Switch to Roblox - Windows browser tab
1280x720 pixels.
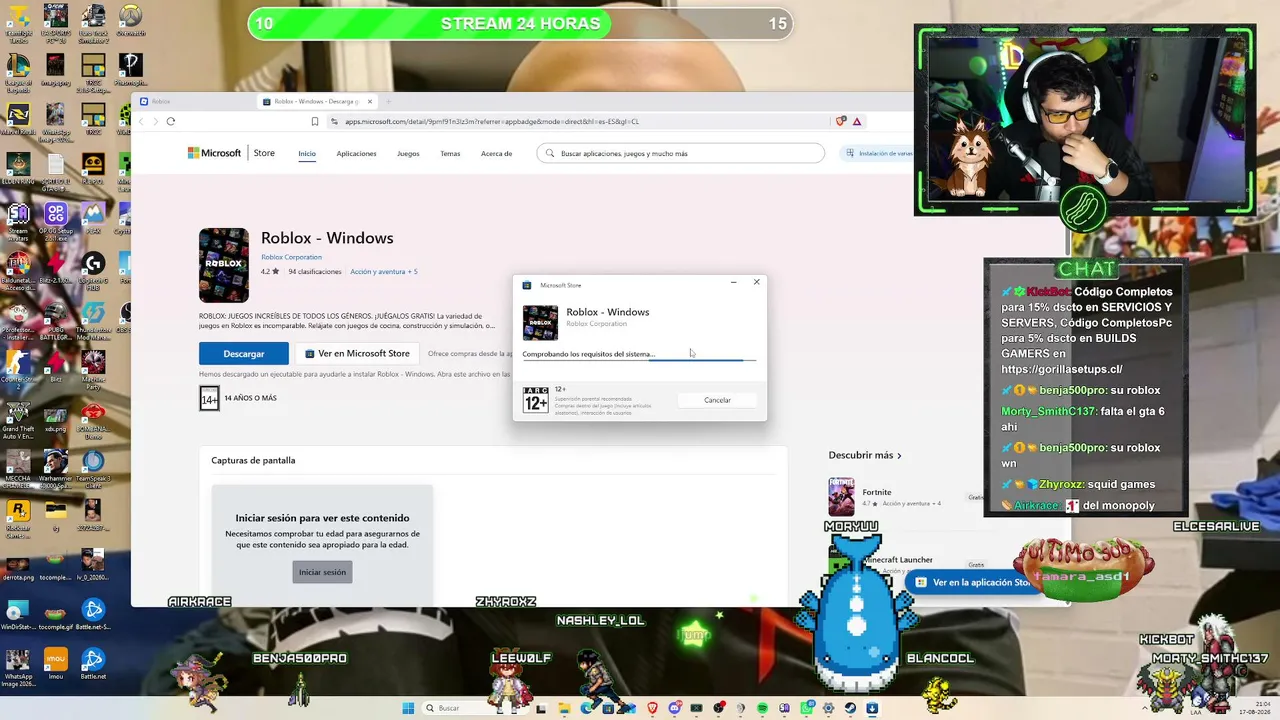(x=317, y=101)
